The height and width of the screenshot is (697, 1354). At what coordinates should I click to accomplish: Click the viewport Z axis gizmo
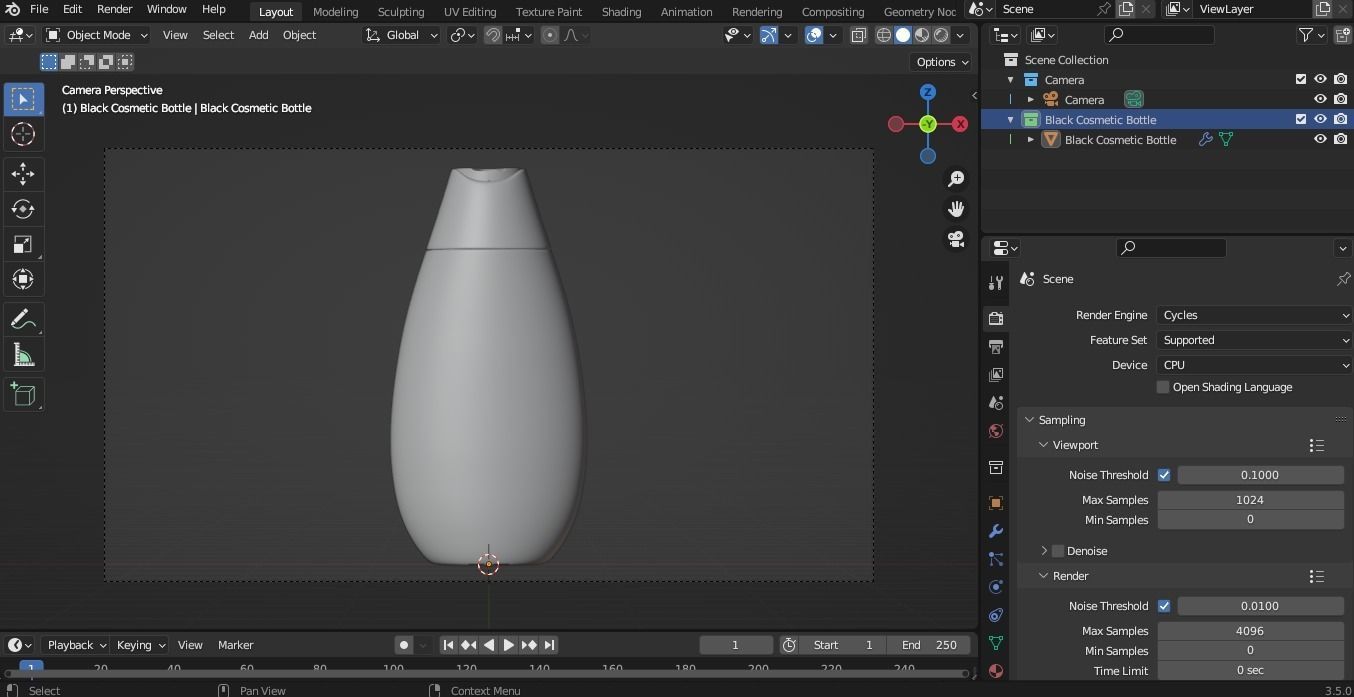[928, 92]
